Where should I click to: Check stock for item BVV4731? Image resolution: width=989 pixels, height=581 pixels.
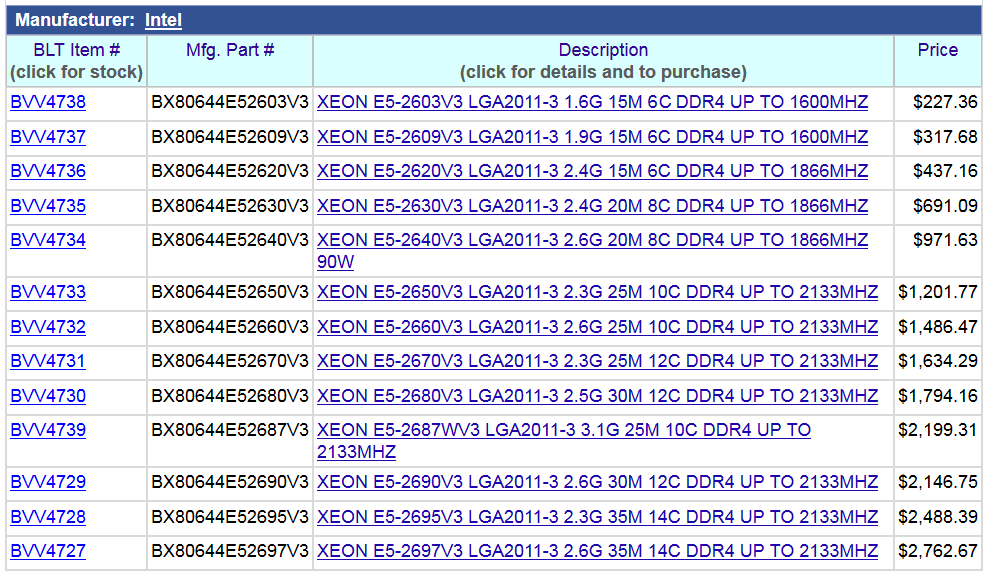tap(48, 361)
